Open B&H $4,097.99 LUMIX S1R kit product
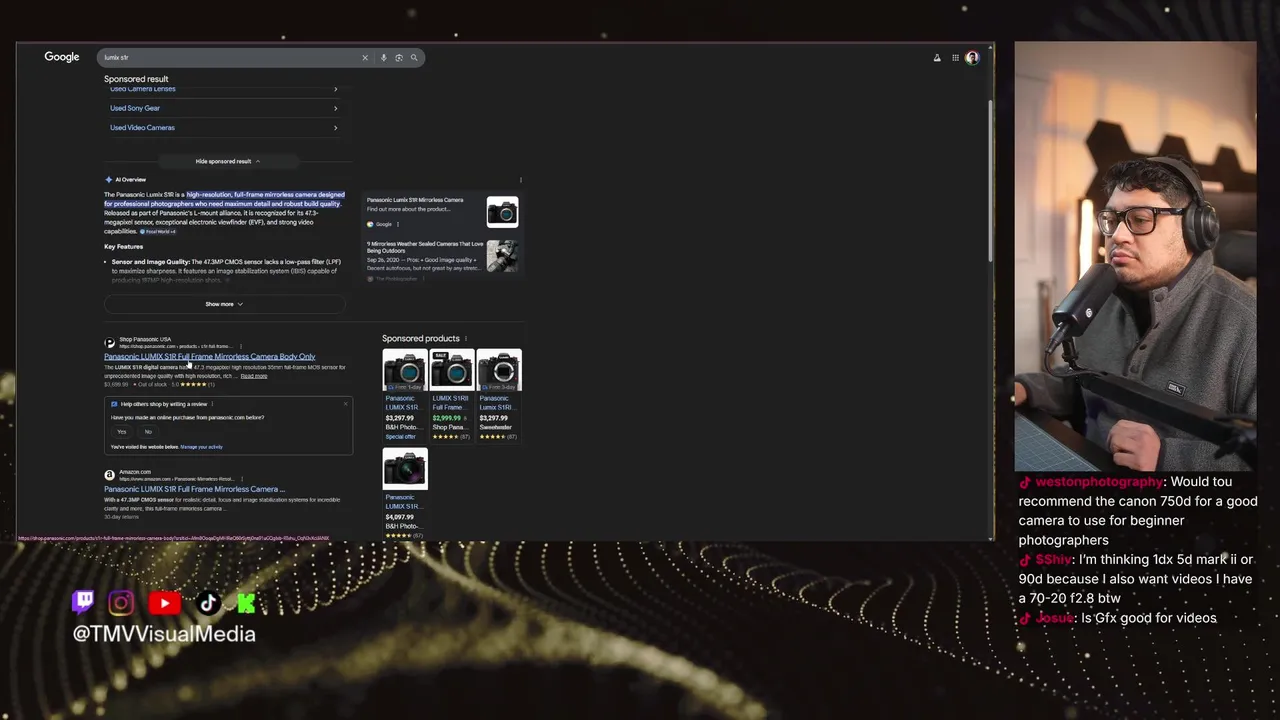 click(404, 494)
